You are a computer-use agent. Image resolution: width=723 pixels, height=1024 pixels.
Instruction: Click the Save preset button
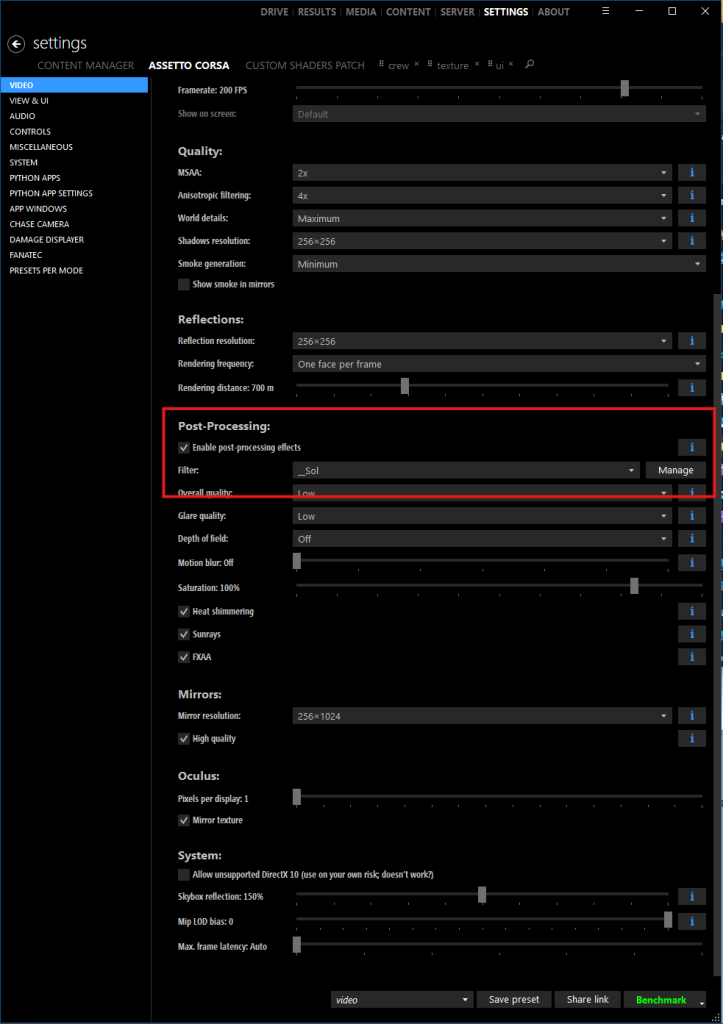[514, 1000]
